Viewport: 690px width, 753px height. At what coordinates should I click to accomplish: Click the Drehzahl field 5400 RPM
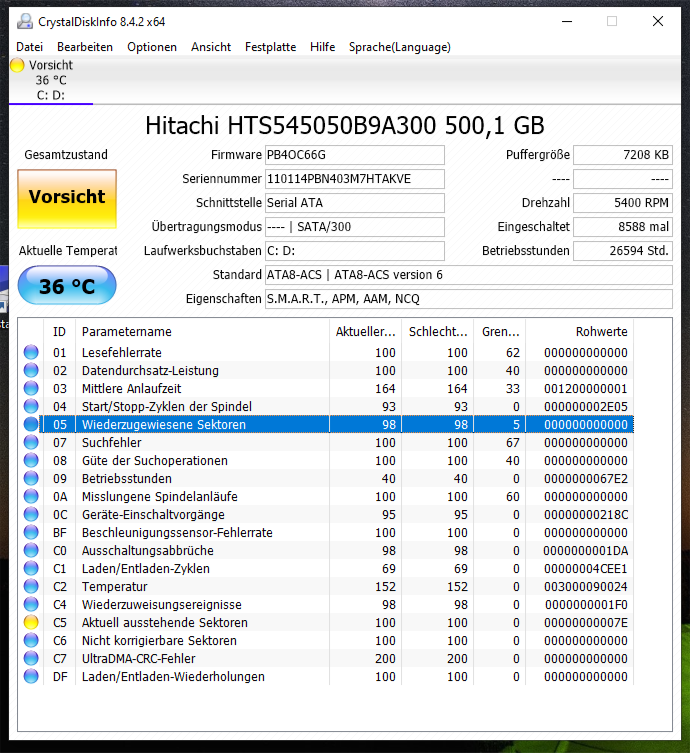(623, 203)
